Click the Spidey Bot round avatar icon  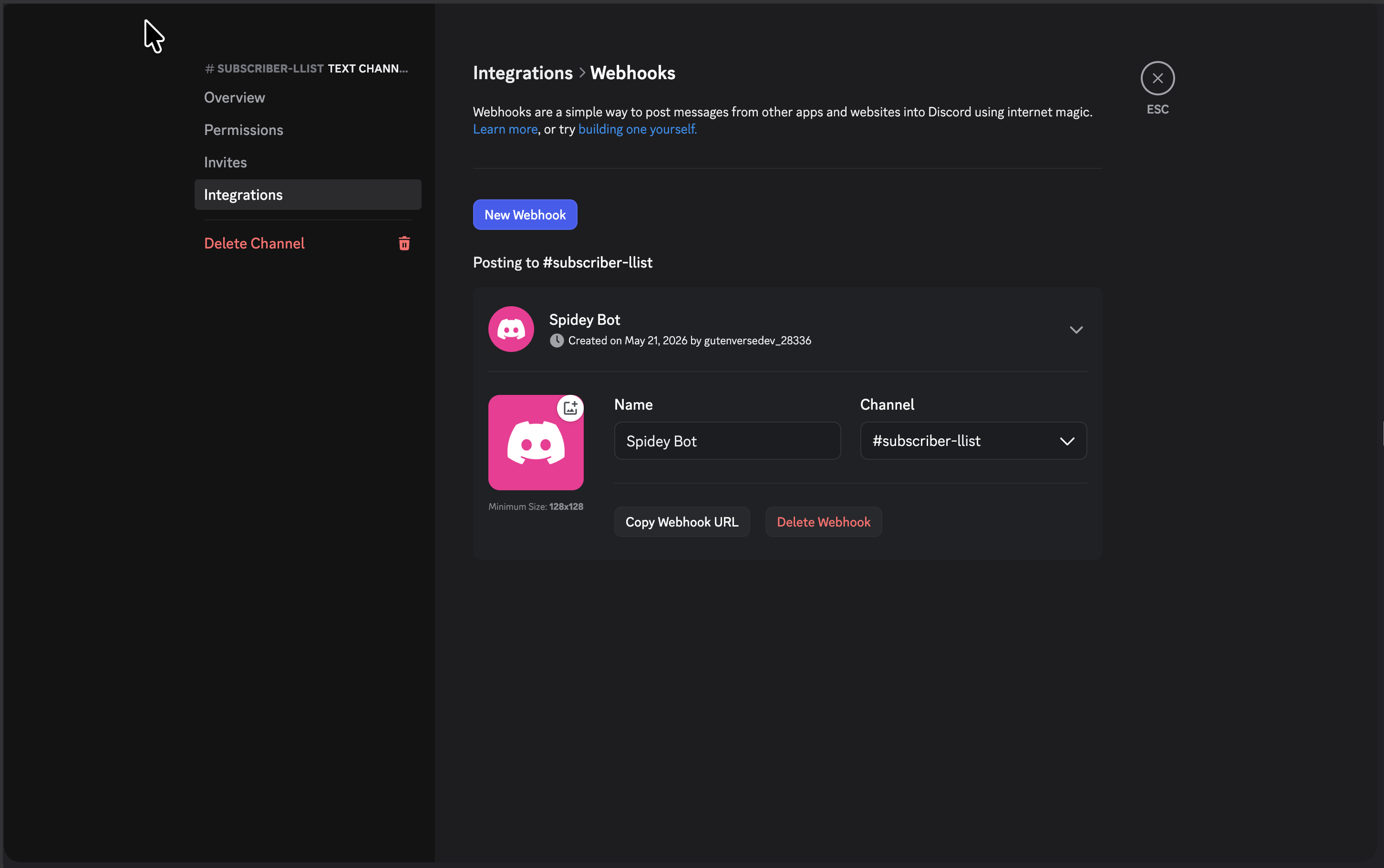click(511, 329)
